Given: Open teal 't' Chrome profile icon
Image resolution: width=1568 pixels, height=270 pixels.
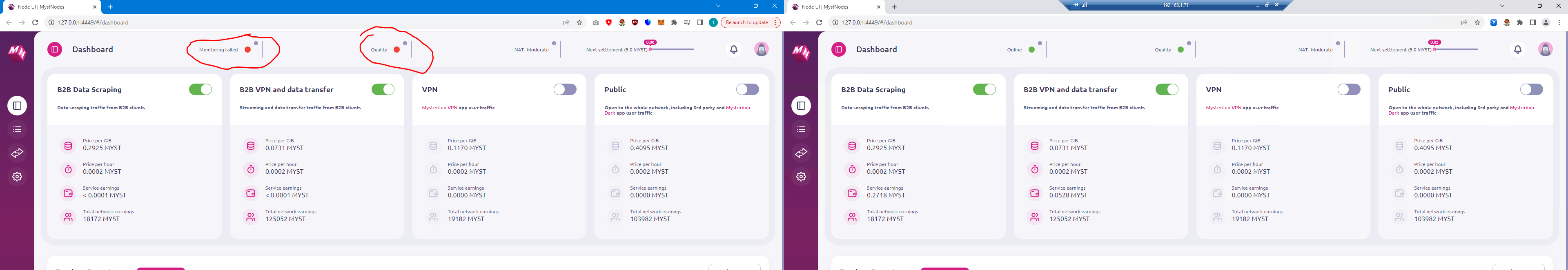Looking at the screenshot, I should pos(713,22).
